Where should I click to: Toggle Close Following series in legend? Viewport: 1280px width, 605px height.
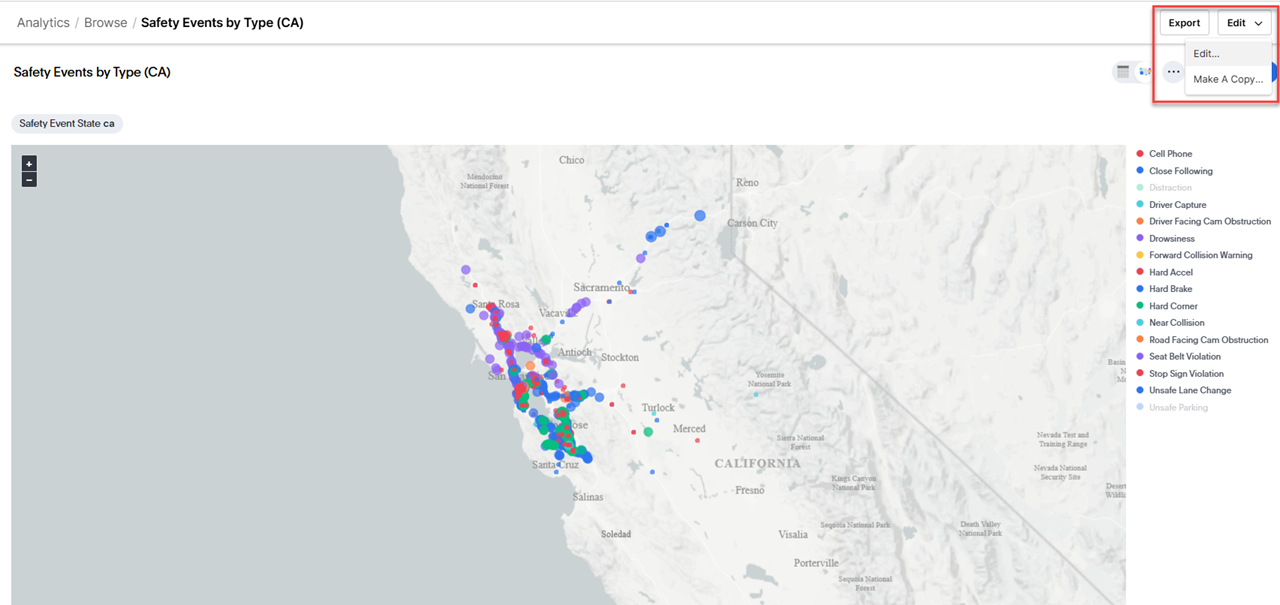[1174, 171]
